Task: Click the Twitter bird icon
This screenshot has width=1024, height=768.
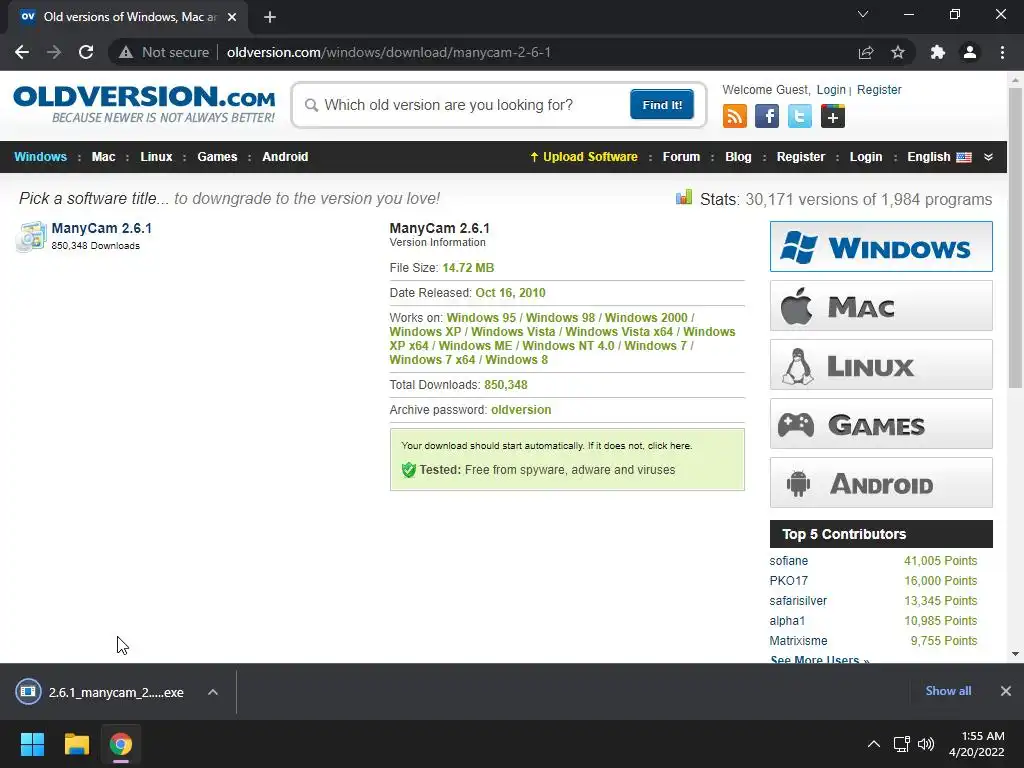Action: [x=799, y=117]
